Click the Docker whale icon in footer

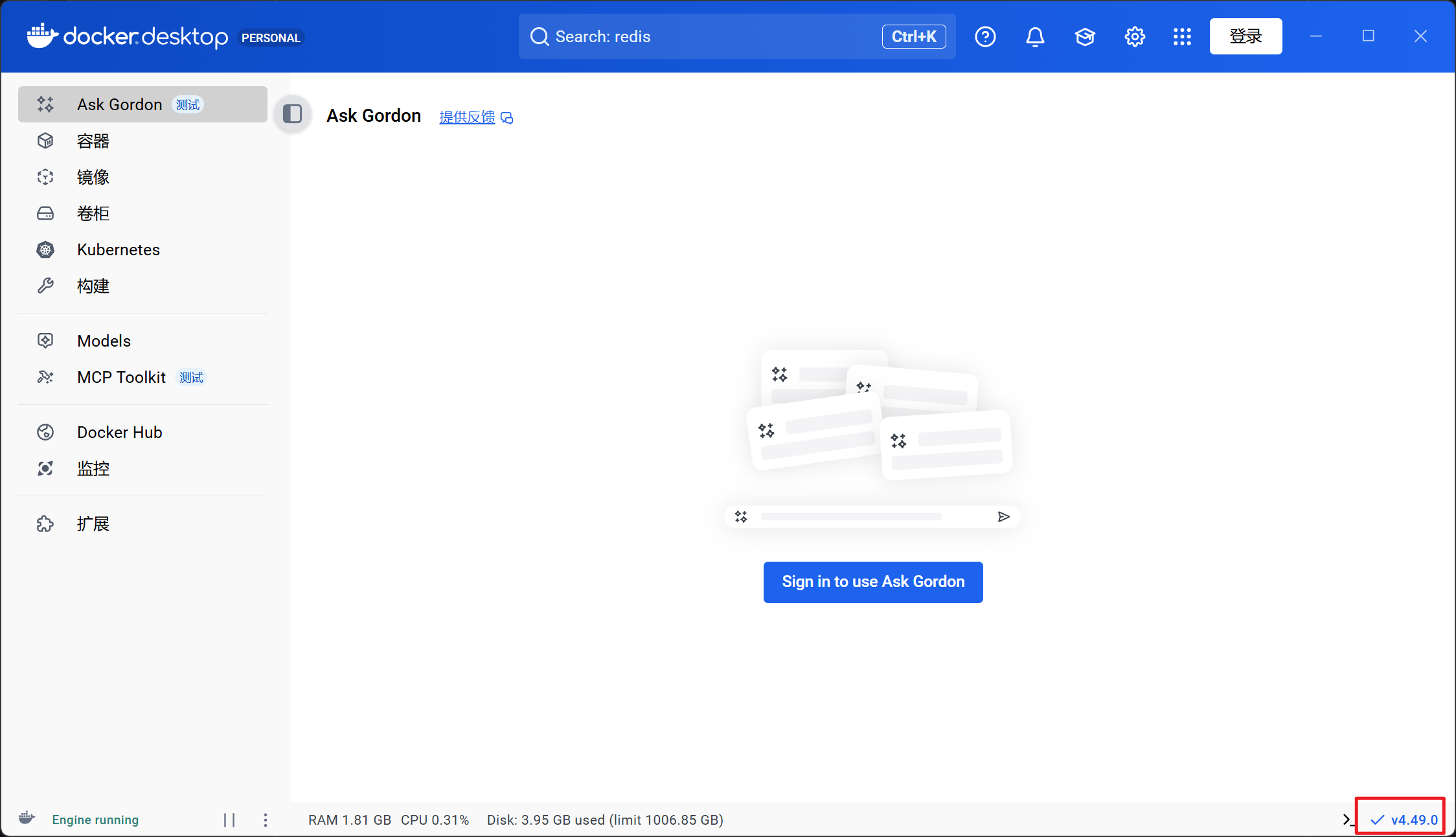tap(27, 818)
